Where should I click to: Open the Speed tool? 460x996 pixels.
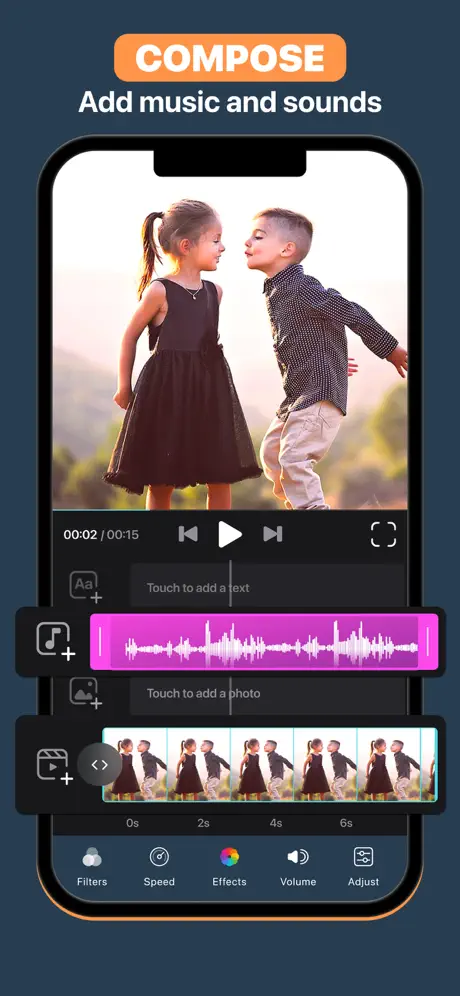click(x=159, y=866)
